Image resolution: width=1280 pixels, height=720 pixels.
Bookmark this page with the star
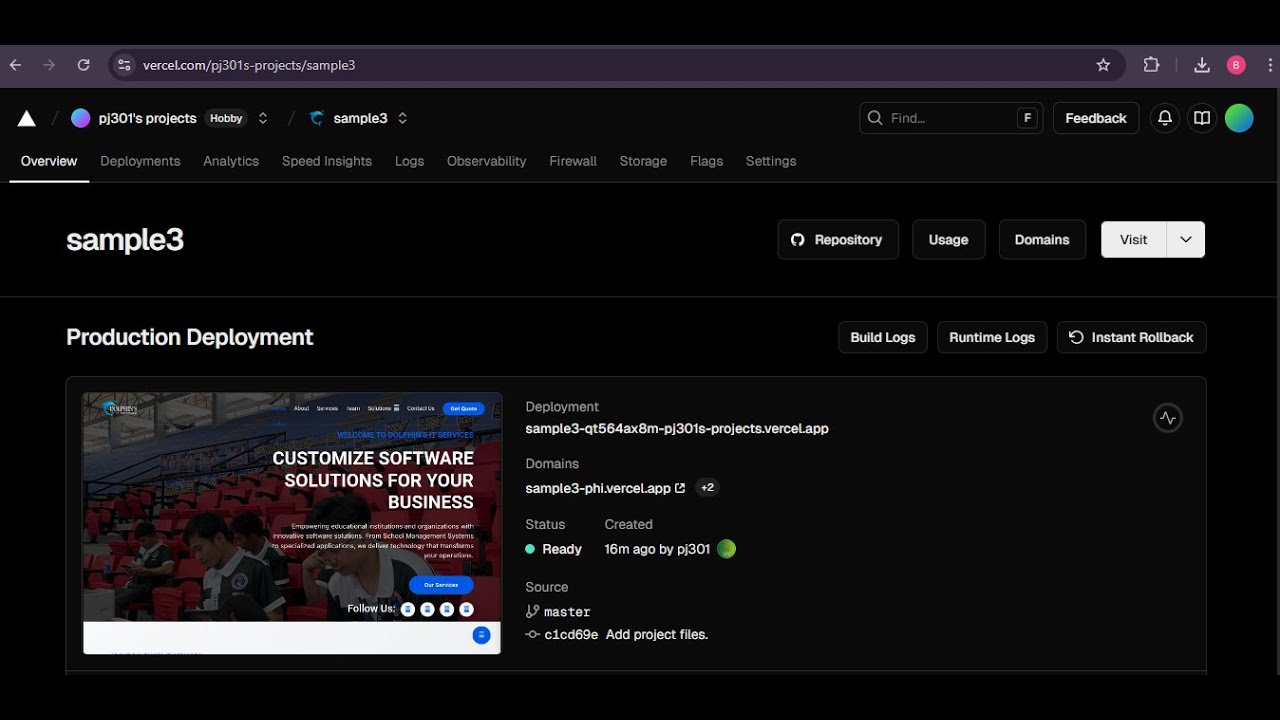point(1103,65)
